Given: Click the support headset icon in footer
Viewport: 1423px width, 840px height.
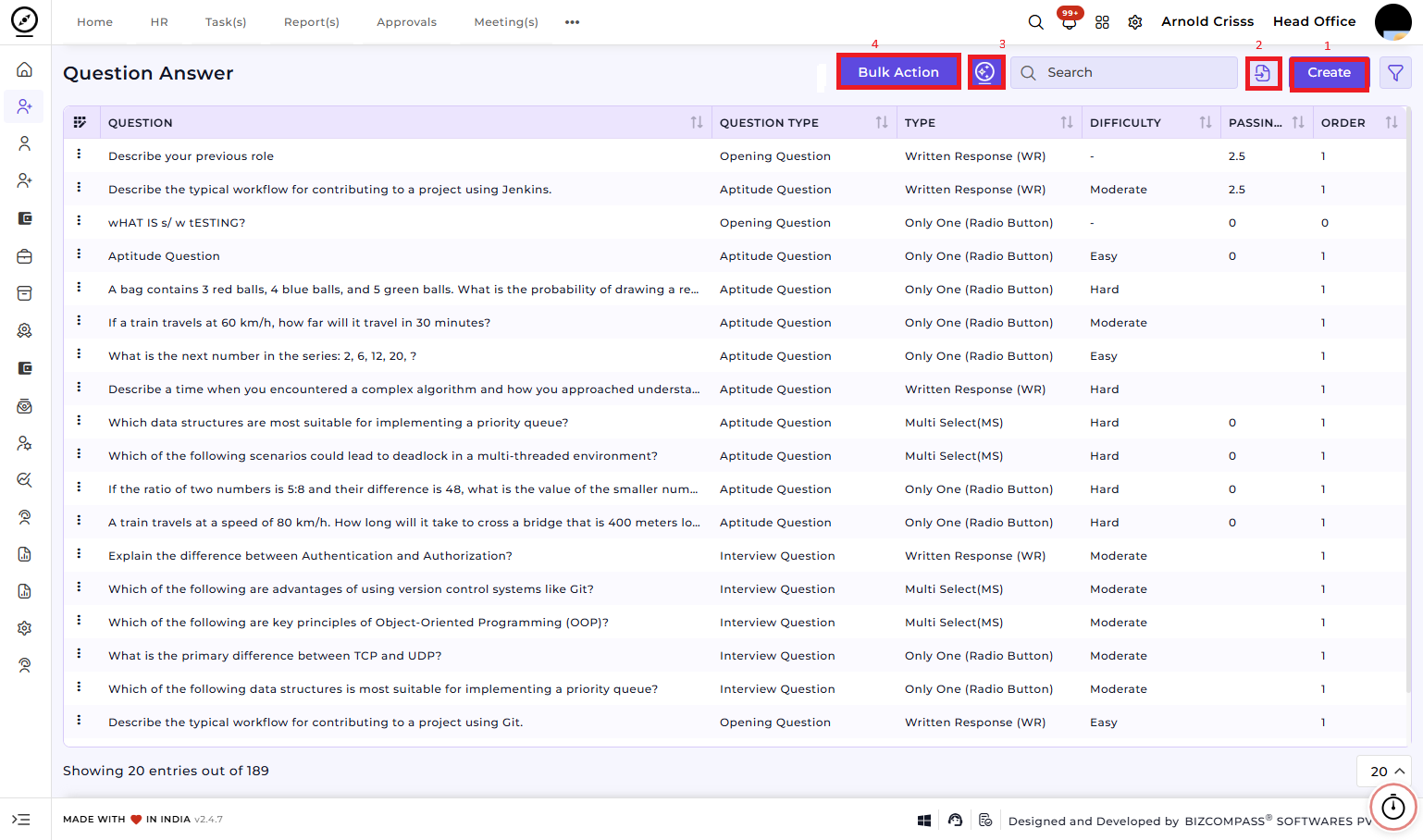Looking at the screenshot, I should point(955,820).
